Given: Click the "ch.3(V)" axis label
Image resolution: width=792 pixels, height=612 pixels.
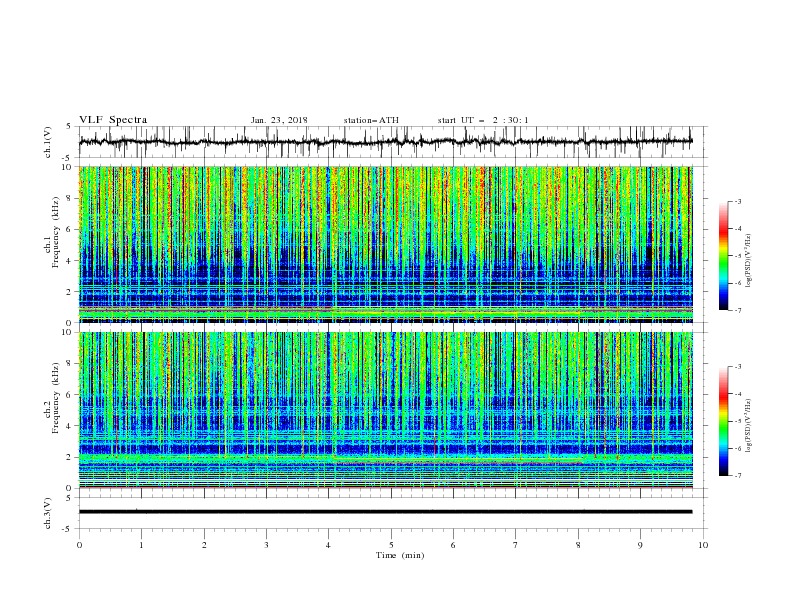Looking at the screenshot, I should click(x=48, y=513).
